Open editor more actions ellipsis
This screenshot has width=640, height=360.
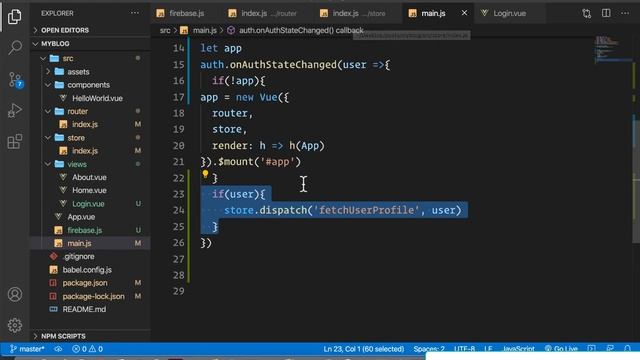coord(625,13)
